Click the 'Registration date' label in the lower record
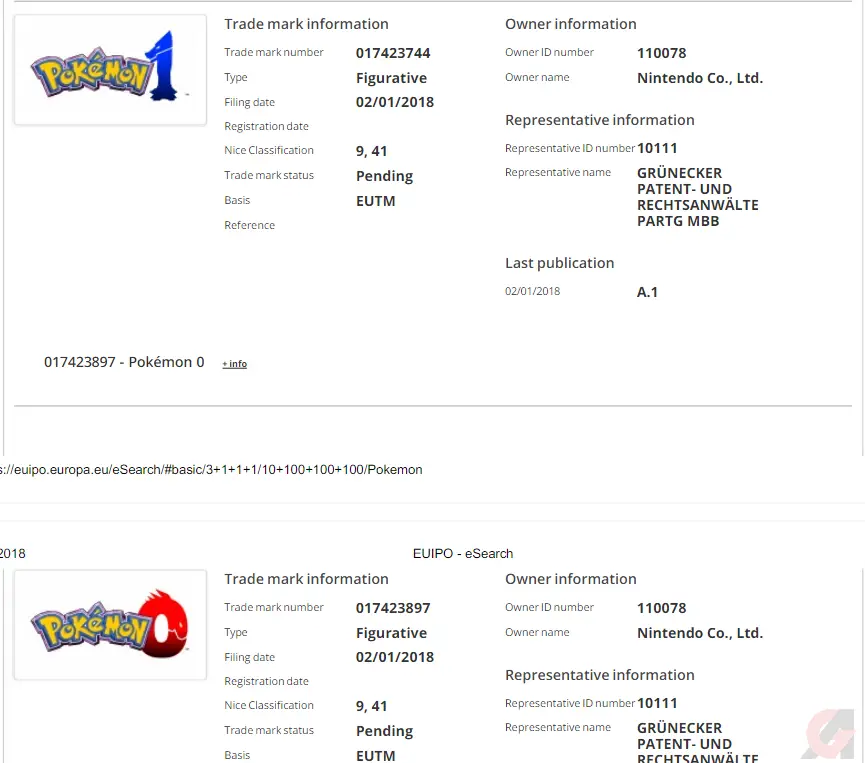This screenshot has width=865, height=763. tap(266, 681)
